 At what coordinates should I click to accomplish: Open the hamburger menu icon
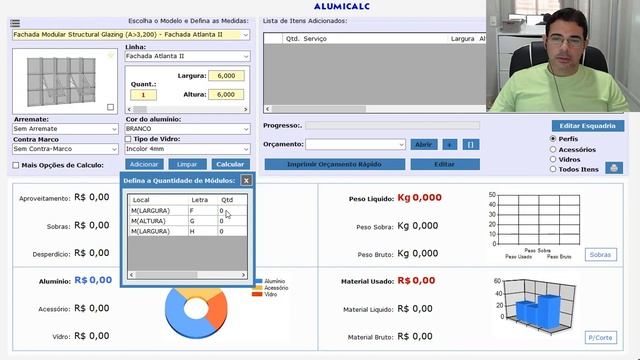[x=15, y=23]
